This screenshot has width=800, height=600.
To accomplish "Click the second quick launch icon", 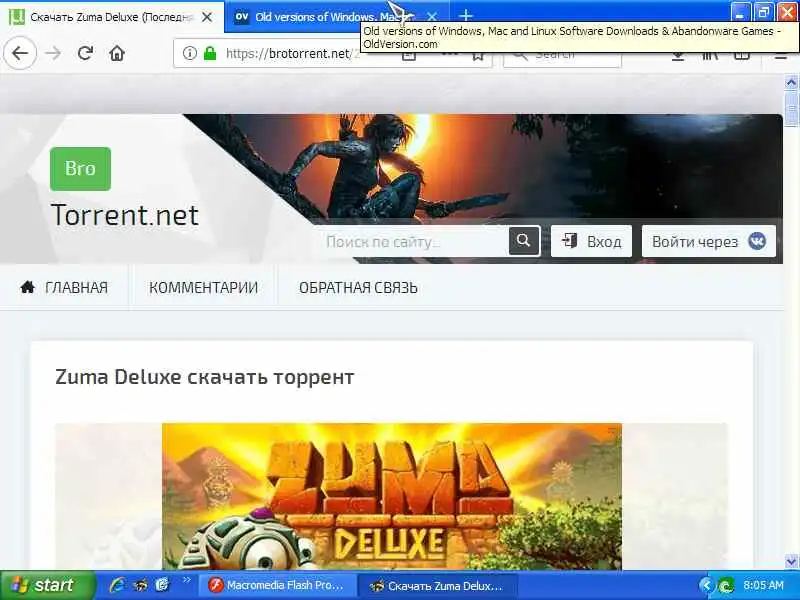I will (140, 585).
